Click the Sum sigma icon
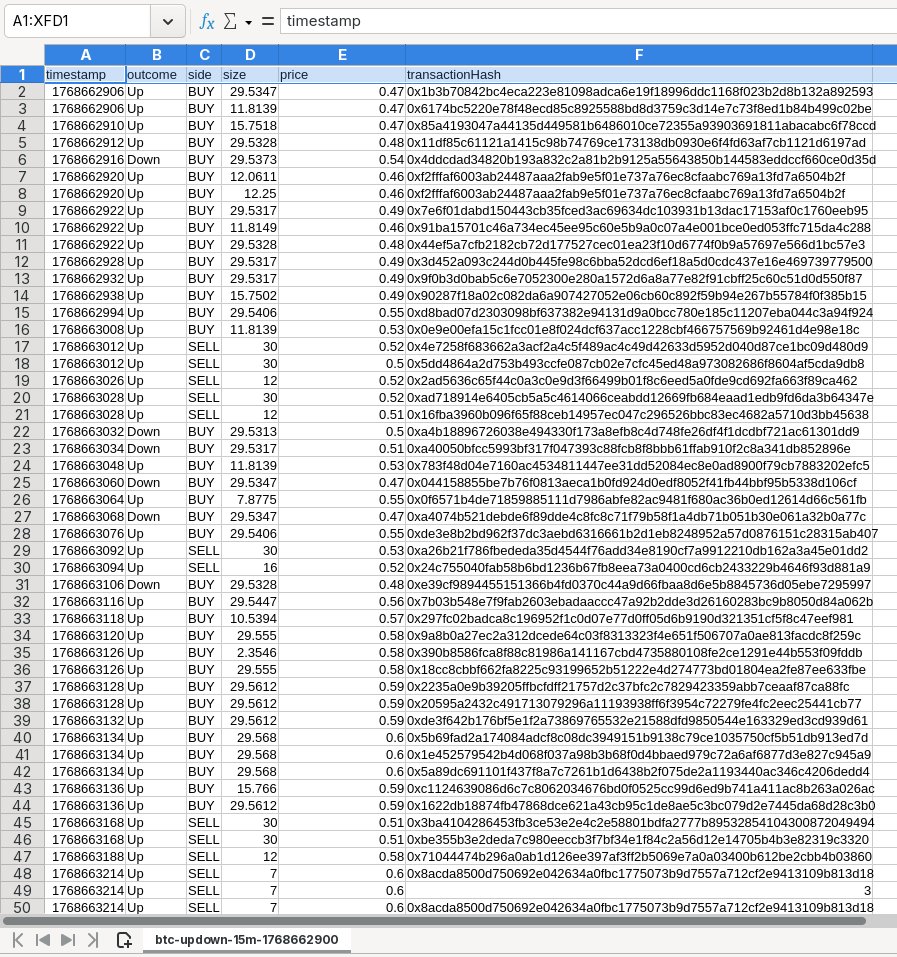This screenshot has height=957, width=897. [x=230, y=21]
